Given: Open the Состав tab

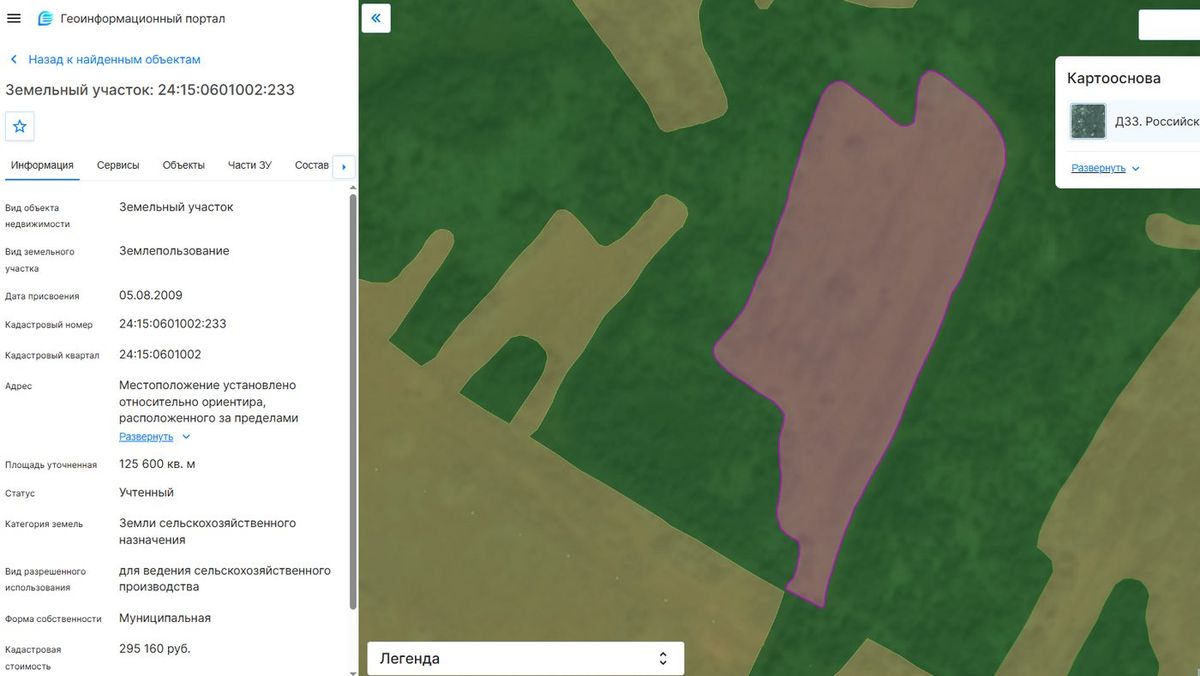Looking at the screenshot, I should [312, 165].
